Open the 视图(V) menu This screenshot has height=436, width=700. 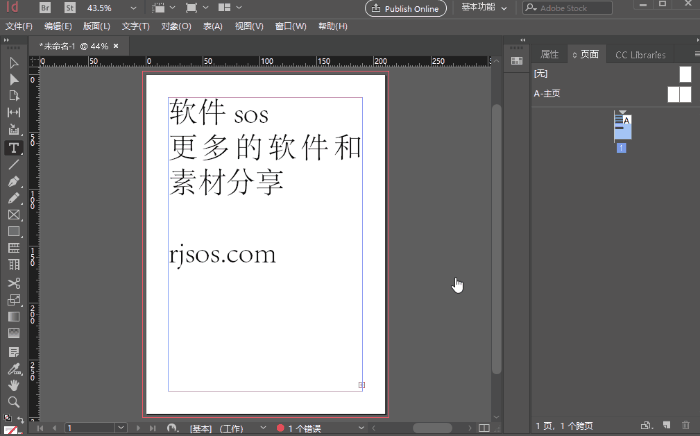tap(249, 26)
